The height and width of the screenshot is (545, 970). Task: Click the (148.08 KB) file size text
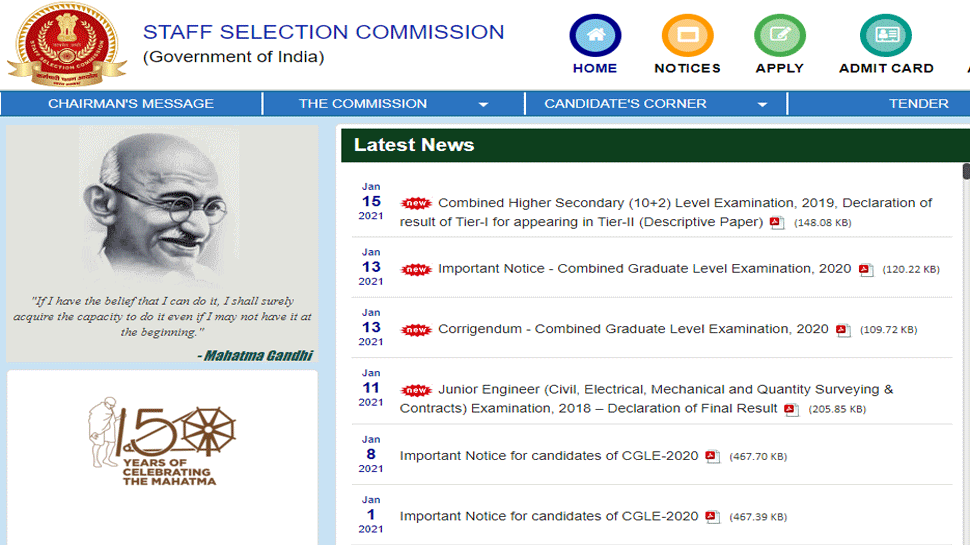pos(823,223)
